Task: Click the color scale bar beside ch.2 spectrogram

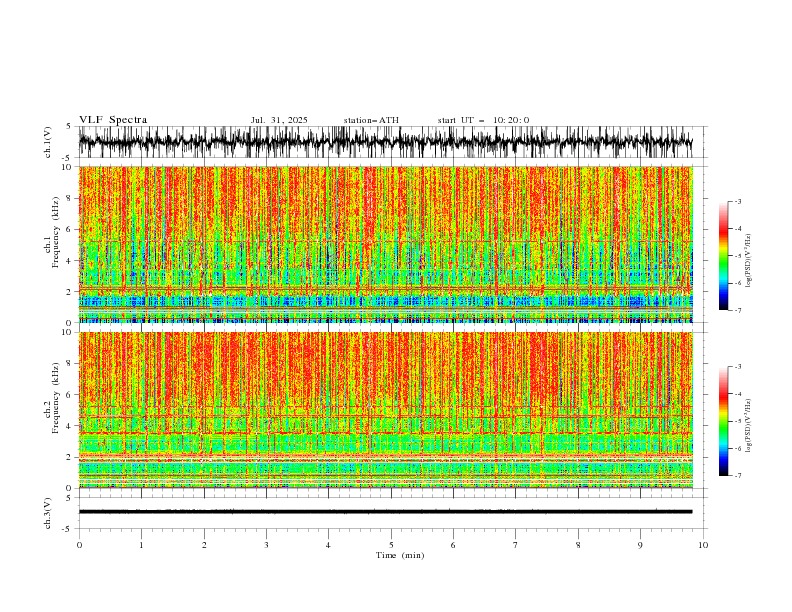Action: (723, 421)
